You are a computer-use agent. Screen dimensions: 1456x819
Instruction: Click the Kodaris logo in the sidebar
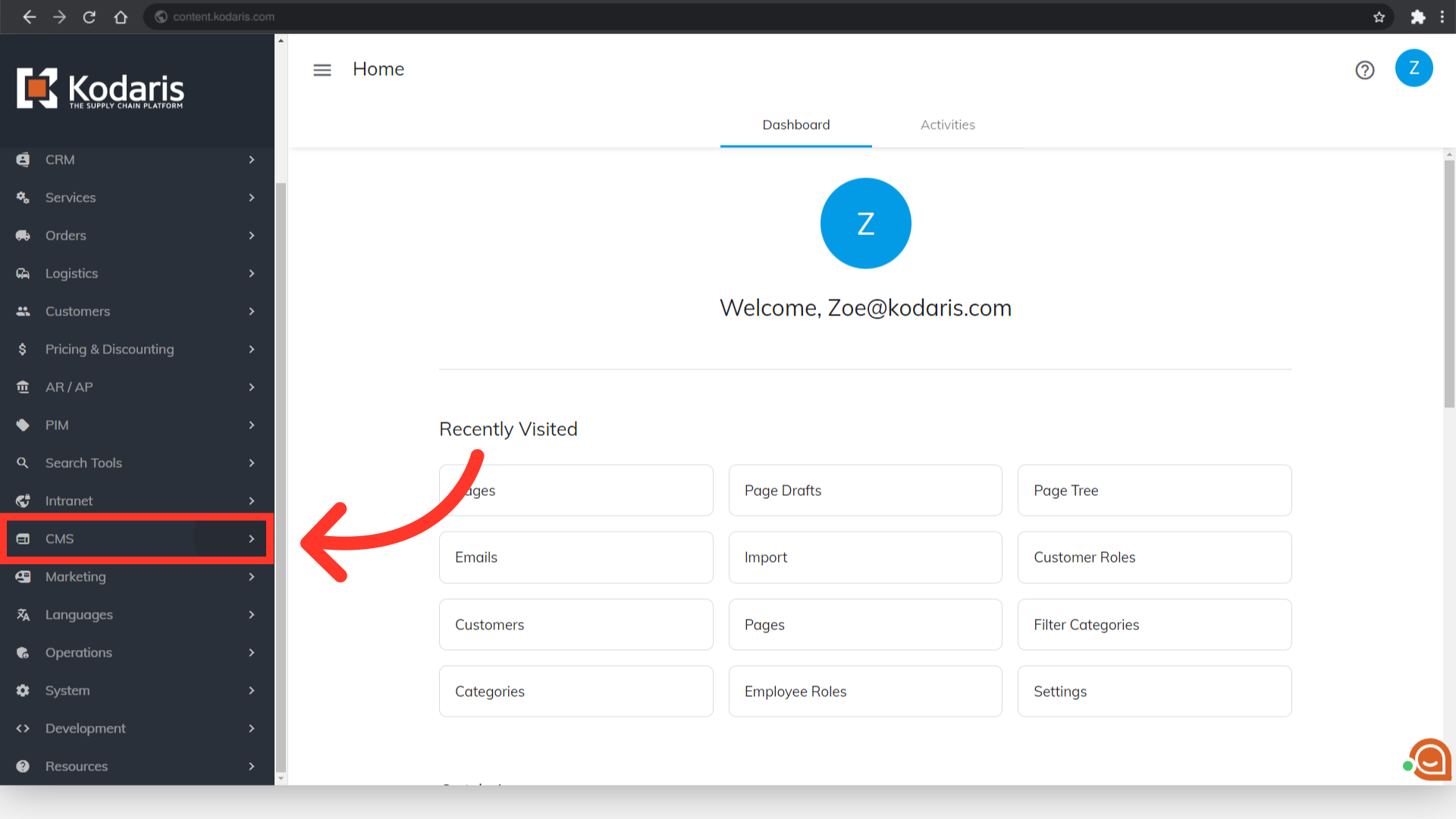tap(101, 89)
